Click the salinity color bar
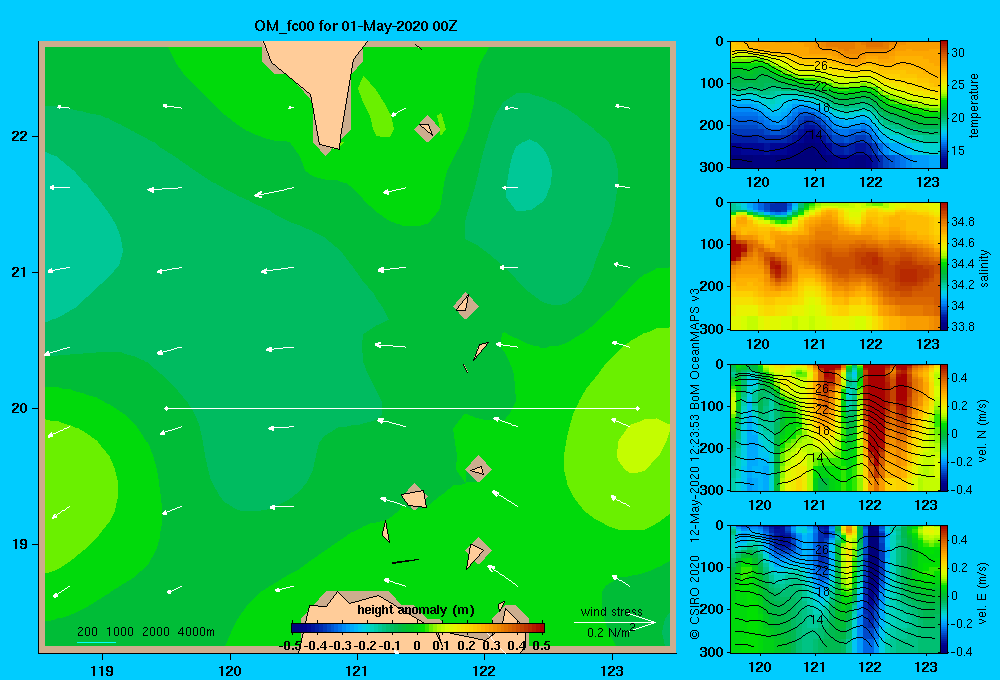The width and height of the screenshot is (1000, 680). [944, 266]
